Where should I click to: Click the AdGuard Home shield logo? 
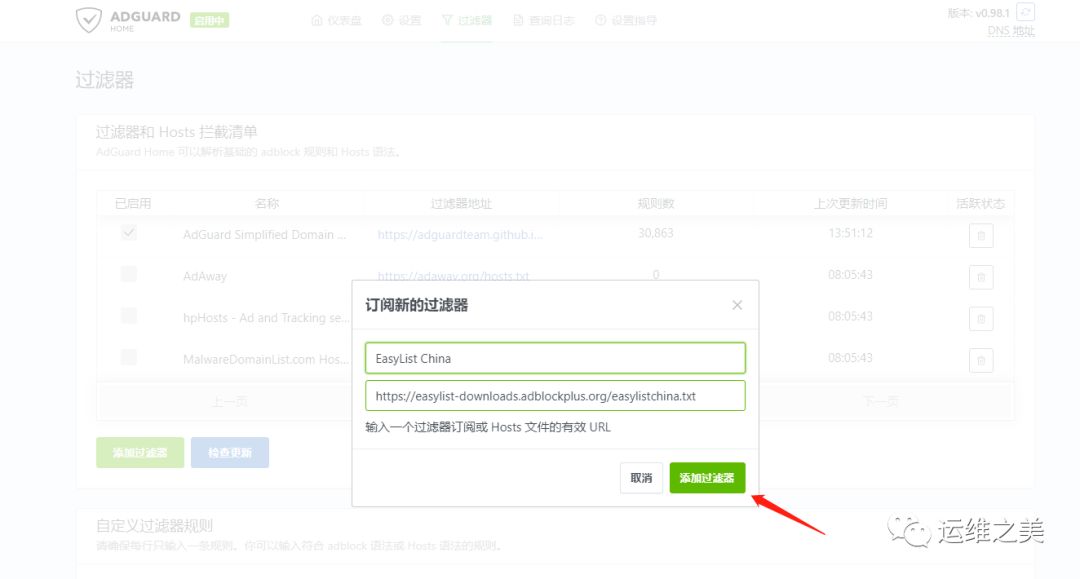click(x=89, y=20)
